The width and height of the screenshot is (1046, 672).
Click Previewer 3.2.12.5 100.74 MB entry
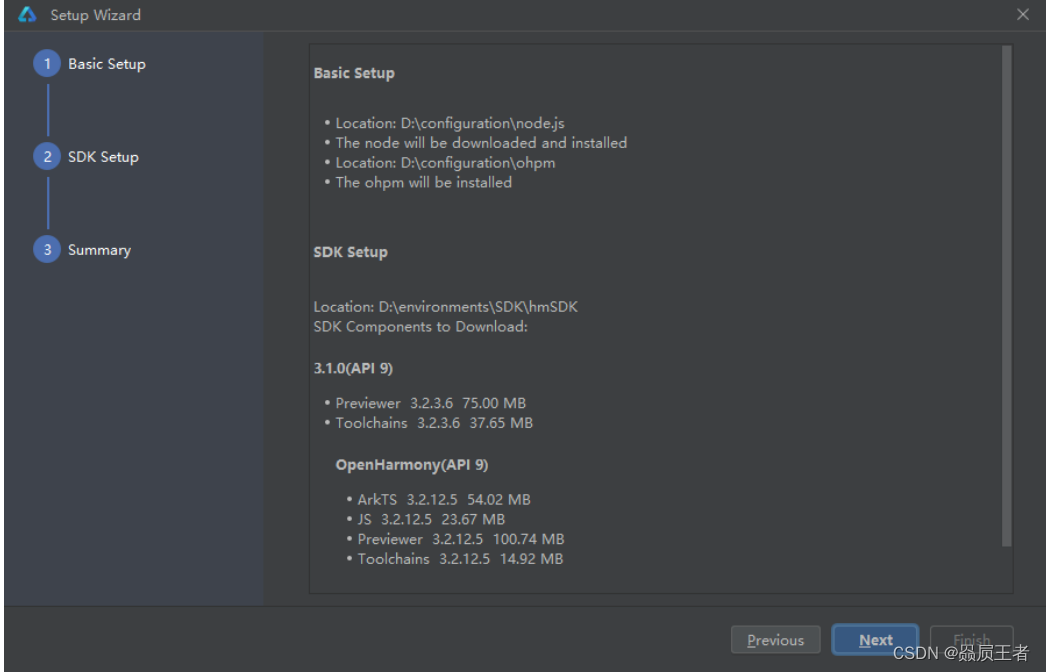(x=460, y=539)
